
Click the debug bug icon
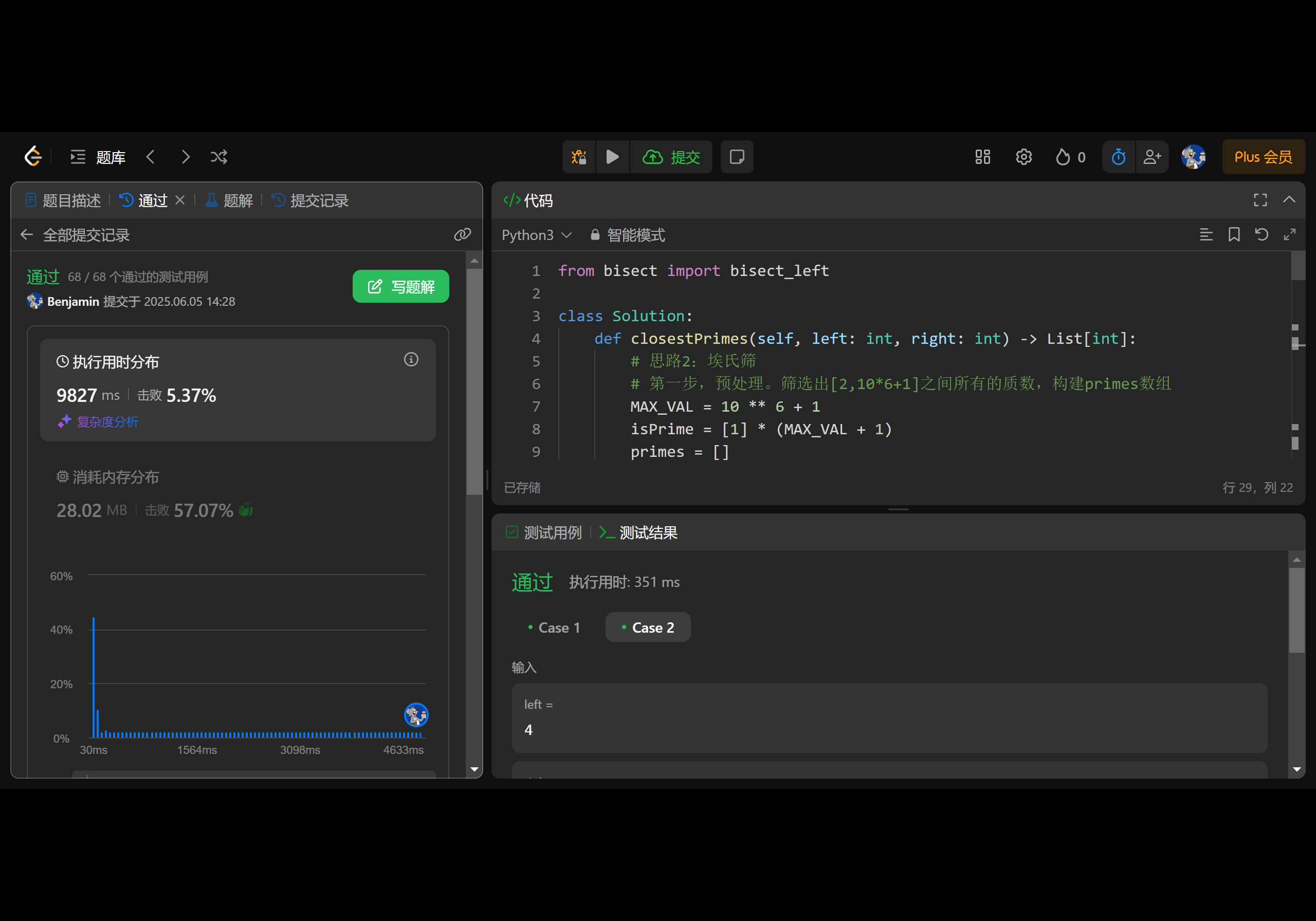pyautogui.click(x=578, y=156)
